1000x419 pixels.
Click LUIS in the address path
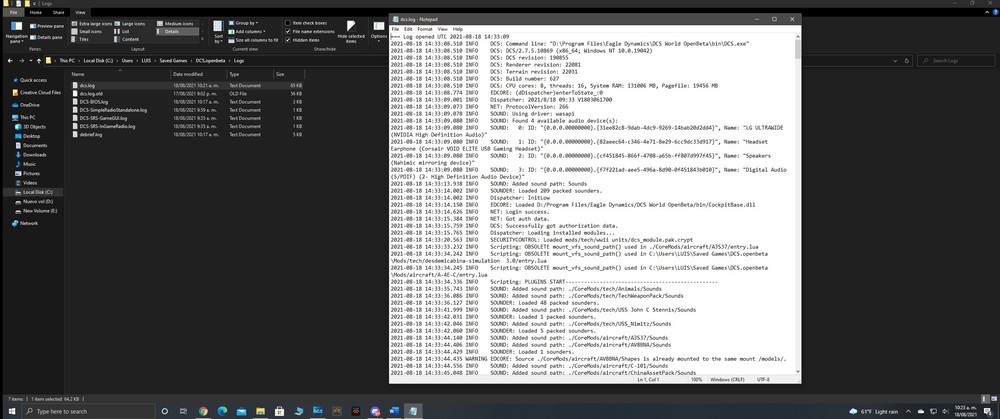147,61
